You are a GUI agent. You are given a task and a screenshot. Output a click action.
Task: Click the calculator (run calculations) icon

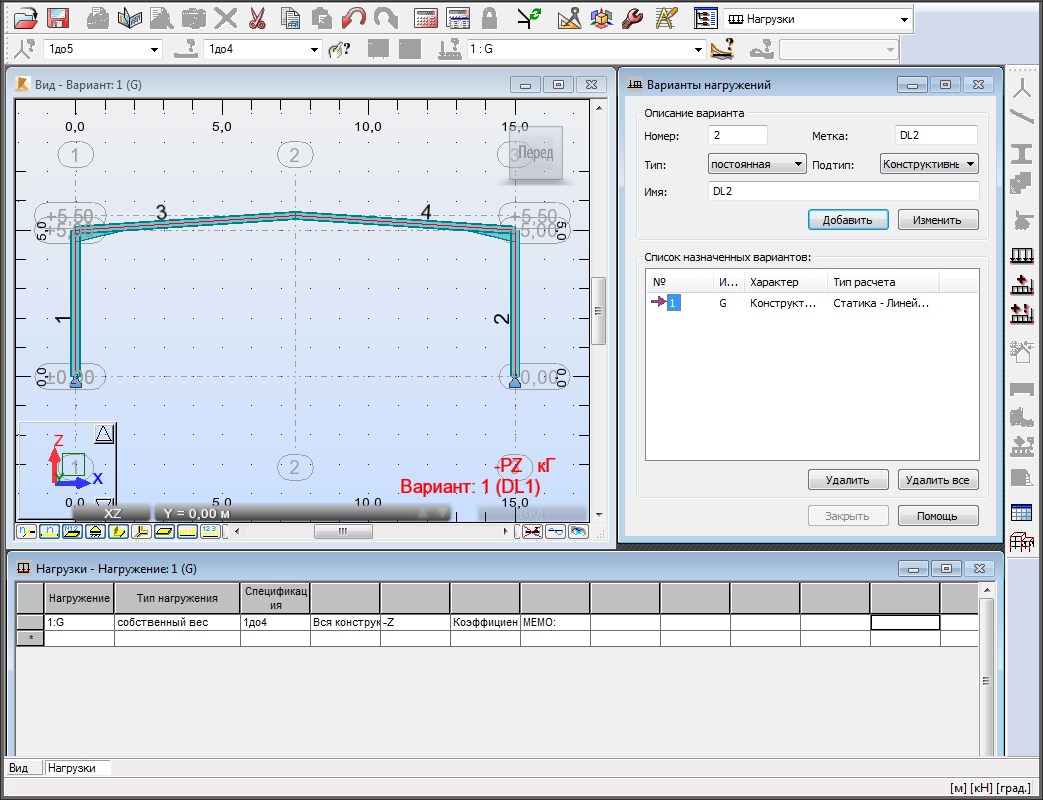pyautogui.click(x=426, y=18)
